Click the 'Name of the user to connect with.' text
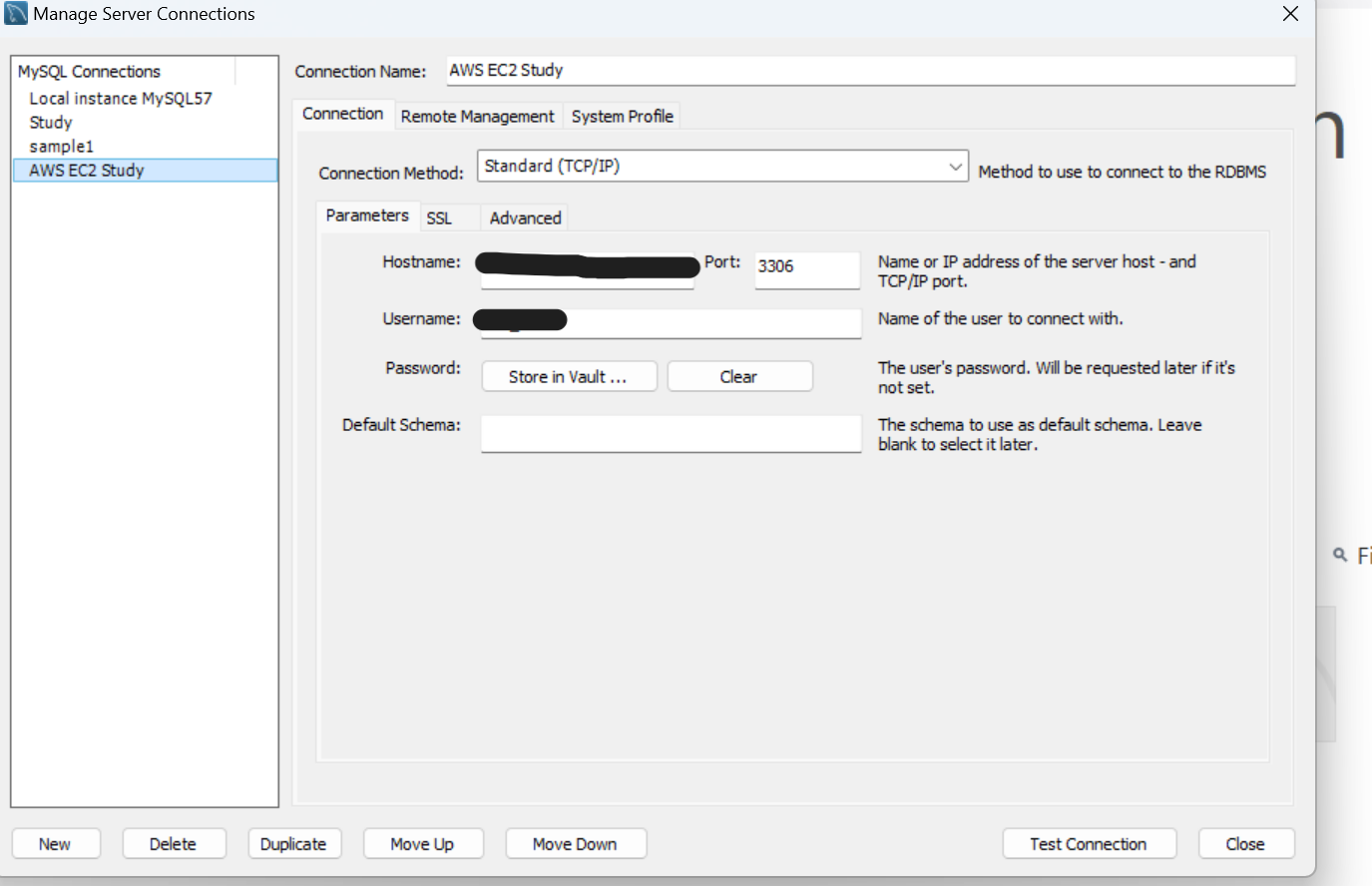 click(x=1000, y=319)
